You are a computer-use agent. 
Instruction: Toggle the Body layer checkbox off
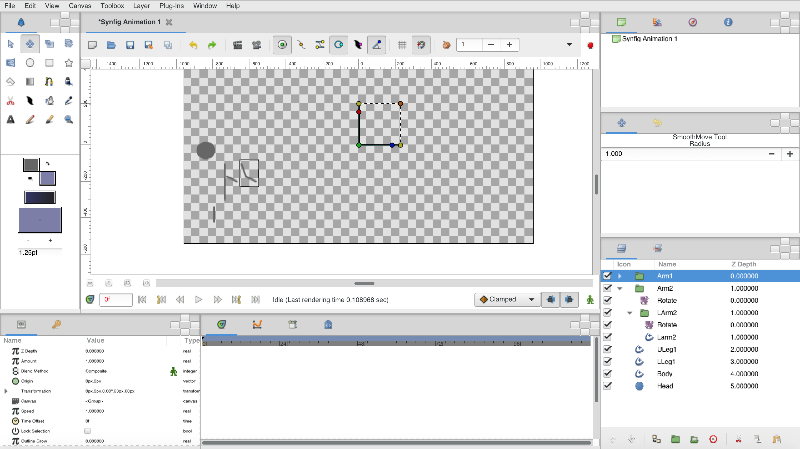tap(608, 373)
